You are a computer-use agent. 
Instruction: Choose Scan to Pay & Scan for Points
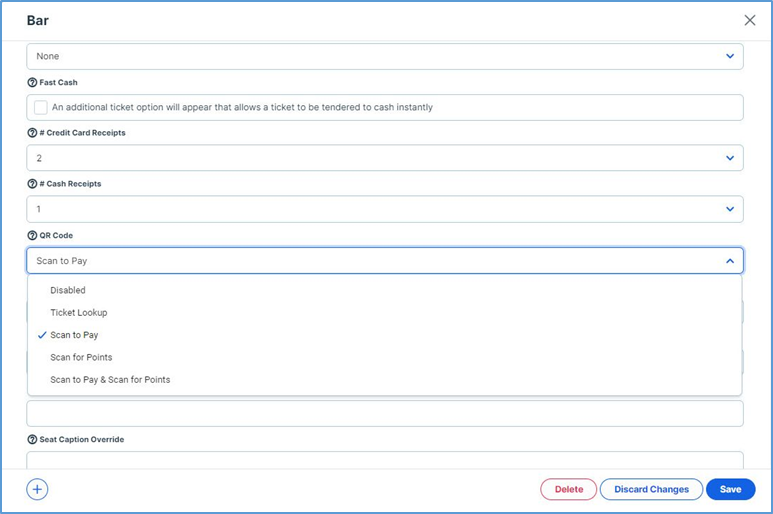click(110, 380)
